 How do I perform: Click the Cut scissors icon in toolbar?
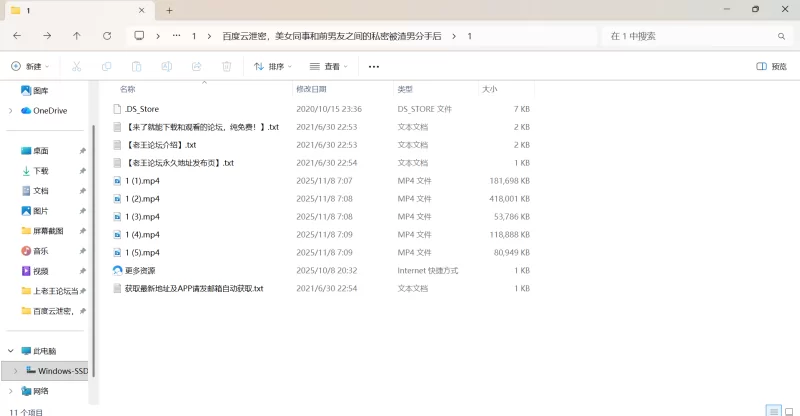(75, 66)
